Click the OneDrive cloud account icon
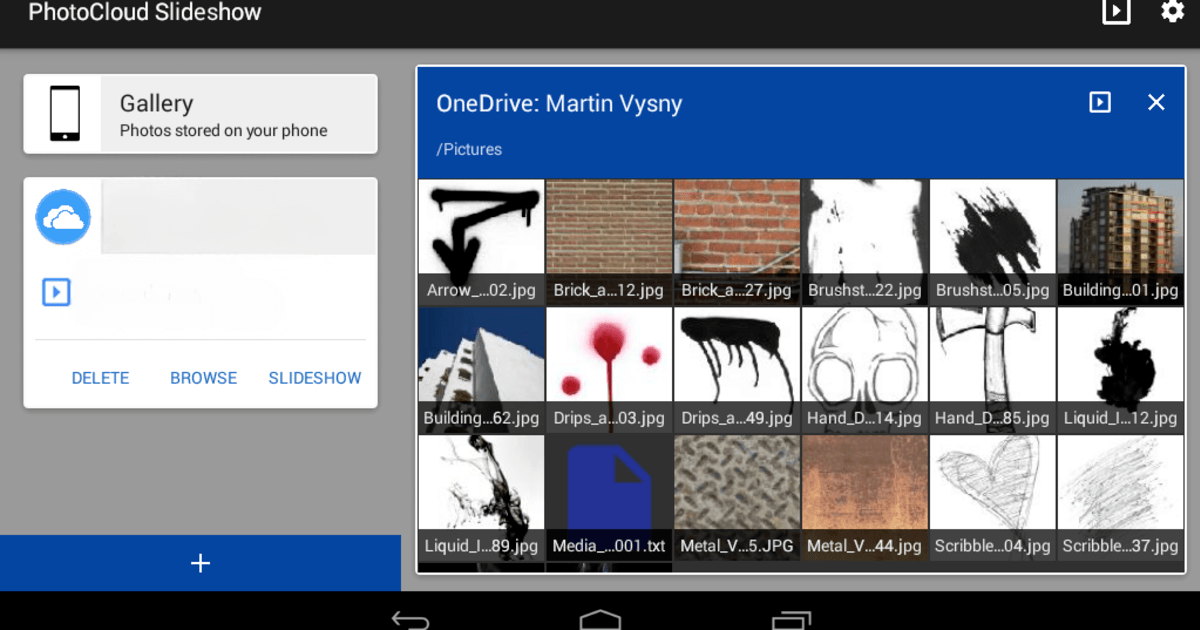 click(x=63, y=217)
